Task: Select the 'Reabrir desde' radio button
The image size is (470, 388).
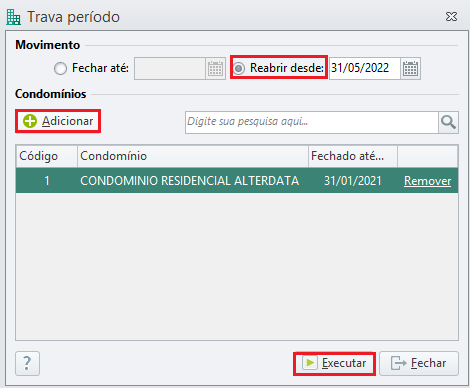Action: point(239,68)
